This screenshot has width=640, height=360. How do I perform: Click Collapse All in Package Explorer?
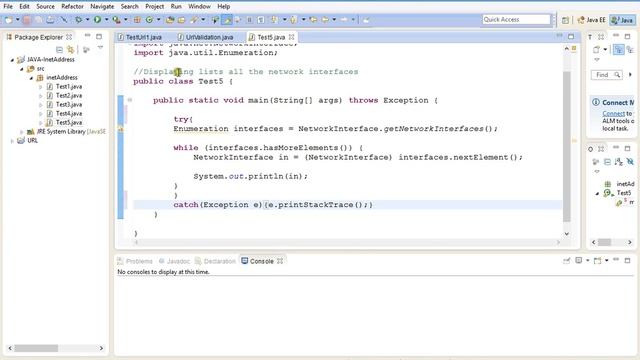click(59, 49)
